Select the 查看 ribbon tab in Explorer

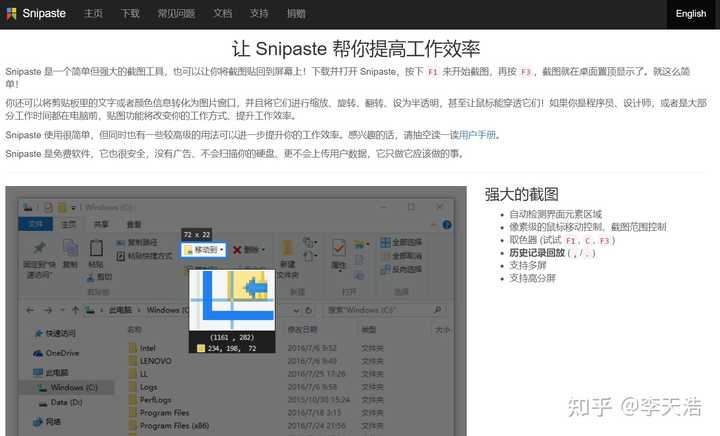pos(134,224)
